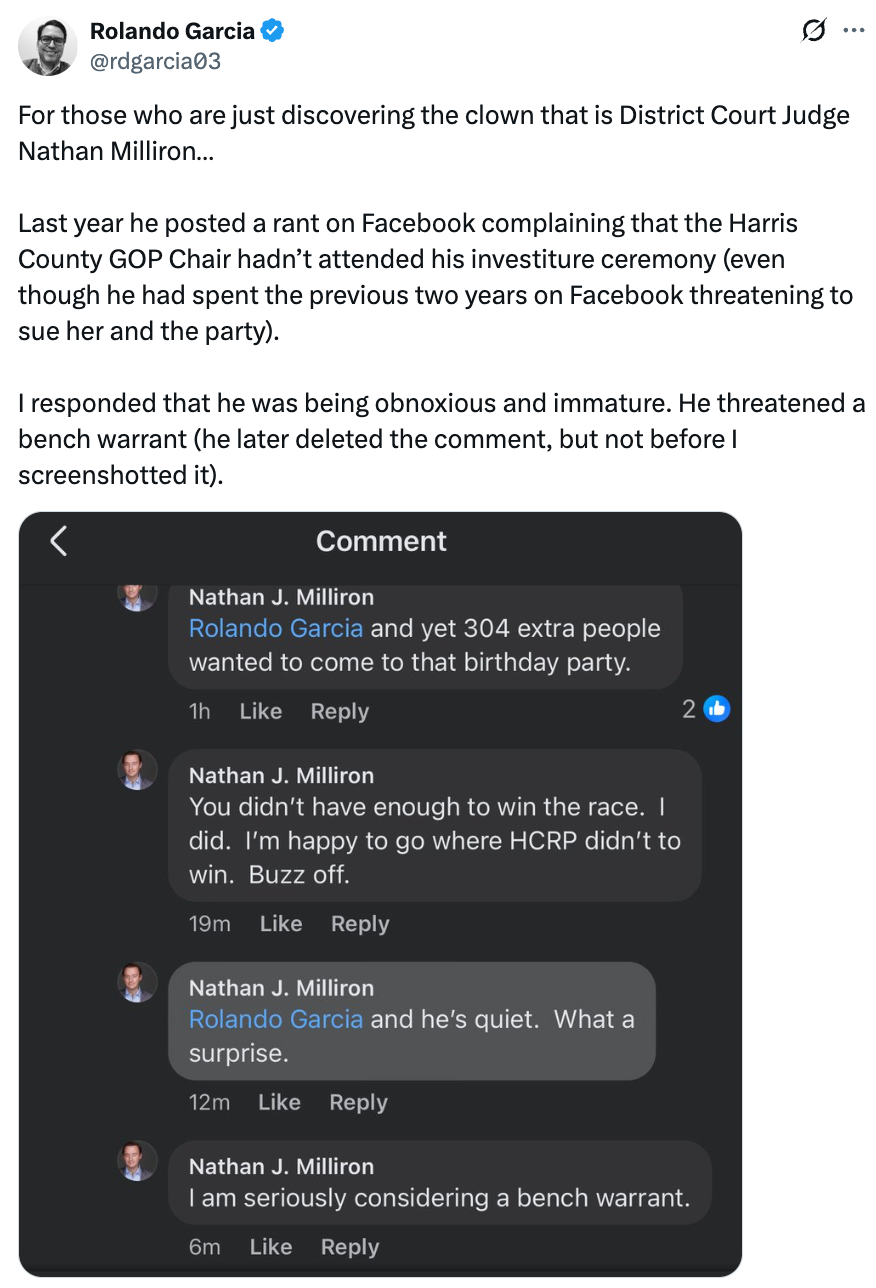876x1288 pixels.
Task: Open the @rdgarcia03 handle link
Action: 155,61
